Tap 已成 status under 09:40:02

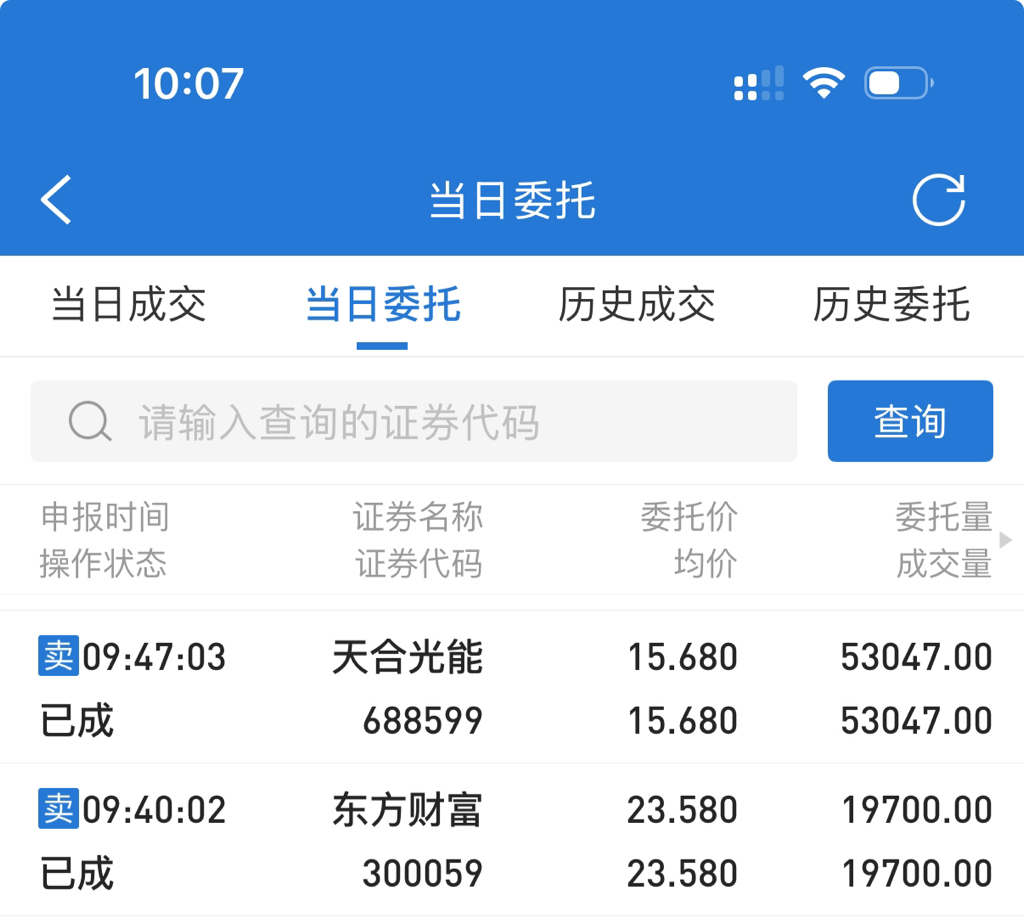[x=77, y=874]
